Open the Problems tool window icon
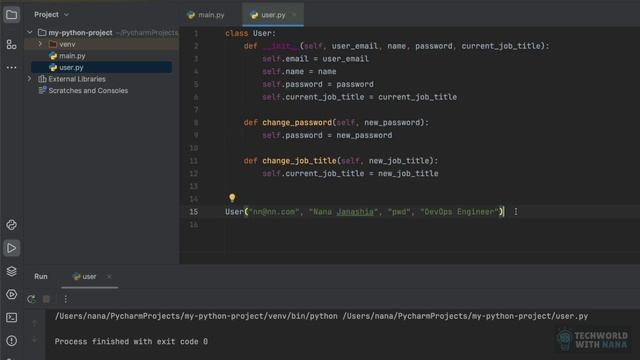640x360 pixels. [x=11, y=340]
